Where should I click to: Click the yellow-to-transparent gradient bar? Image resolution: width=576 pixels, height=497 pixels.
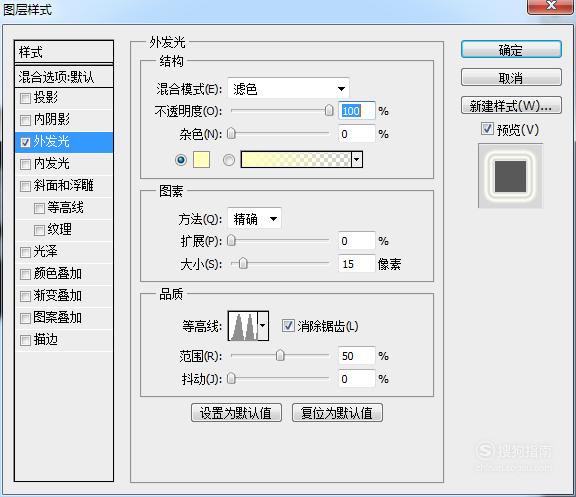coord(296,160)
